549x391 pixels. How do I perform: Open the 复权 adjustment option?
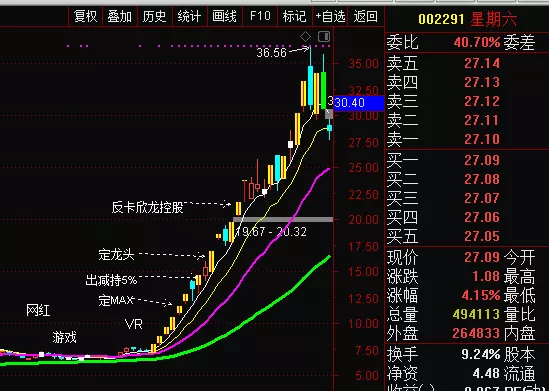[85, 16]
